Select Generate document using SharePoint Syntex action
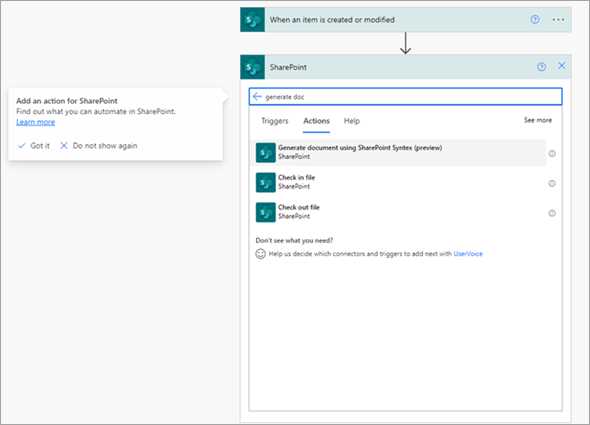This screenshot has height=425, width=590. pos(400,152)
